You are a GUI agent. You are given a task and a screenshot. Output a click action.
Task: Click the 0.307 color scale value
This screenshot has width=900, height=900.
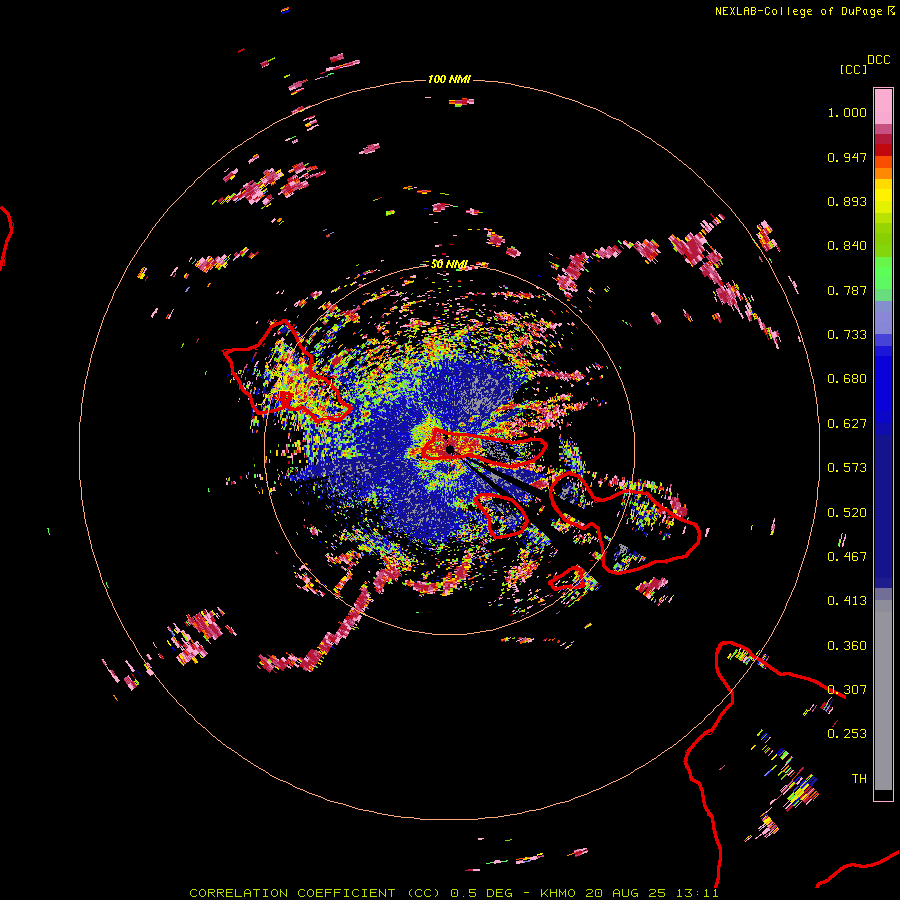coord(847,690)
